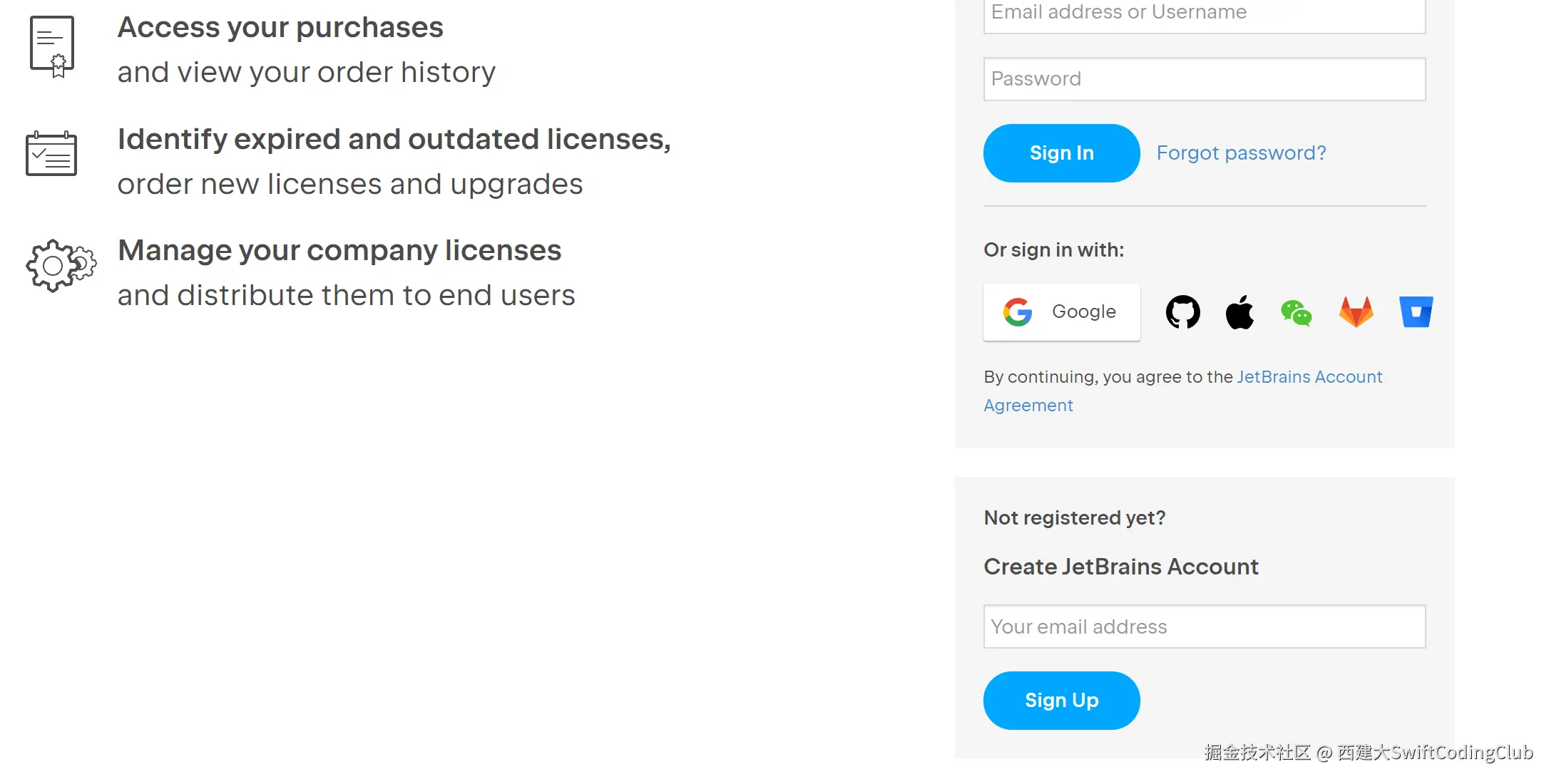The height and width of the screenshot is (784, 1554).
Task: Click the purchases certificate document icon
Action: 52,46
